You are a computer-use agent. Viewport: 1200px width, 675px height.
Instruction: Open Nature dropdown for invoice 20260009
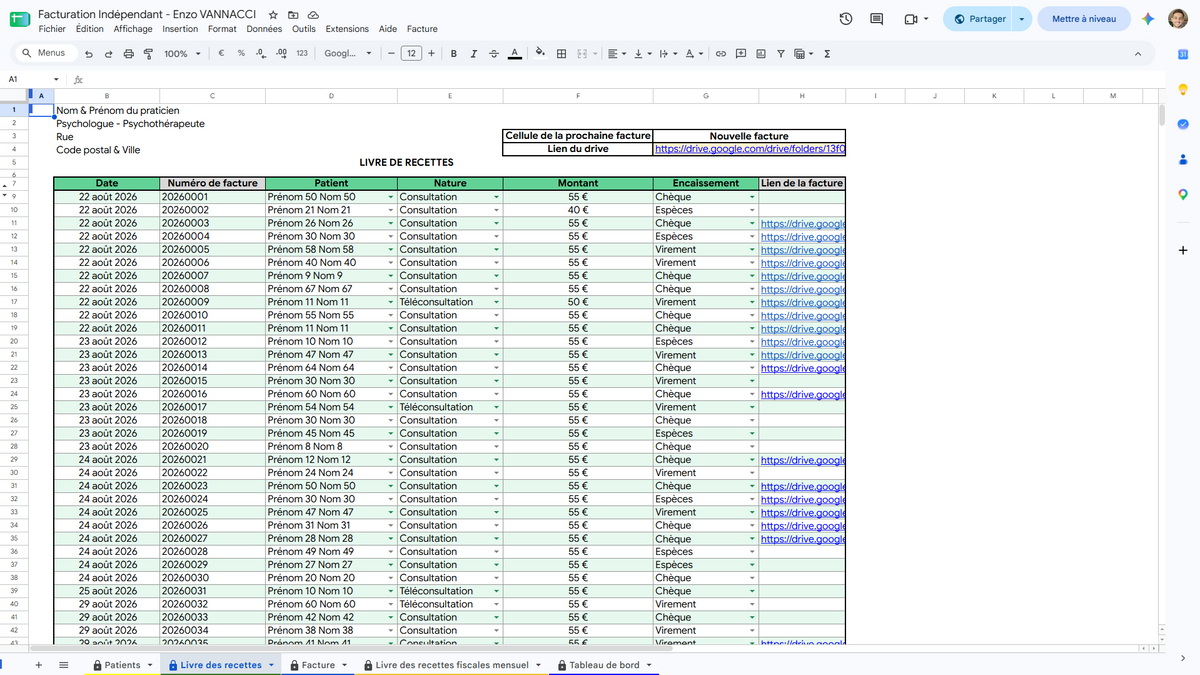[496, 302]
